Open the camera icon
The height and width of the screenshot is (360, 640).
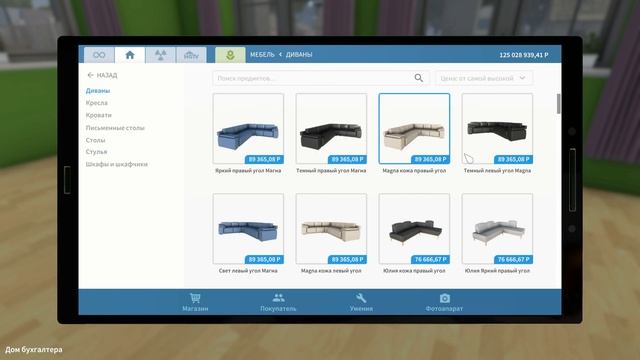(x=444, y=298)
